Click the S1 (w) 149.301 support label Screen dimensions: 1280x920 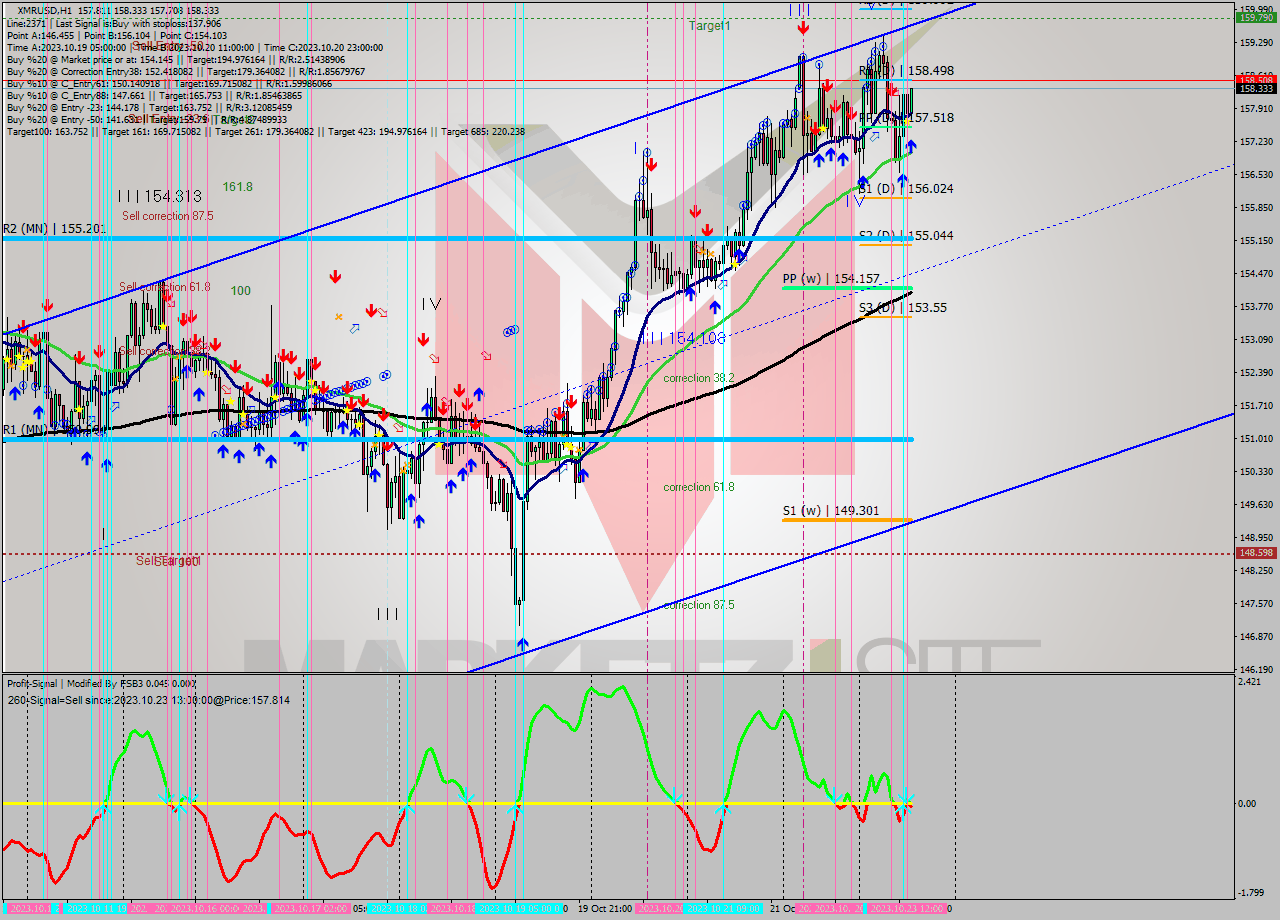click(x=830, y=511)
